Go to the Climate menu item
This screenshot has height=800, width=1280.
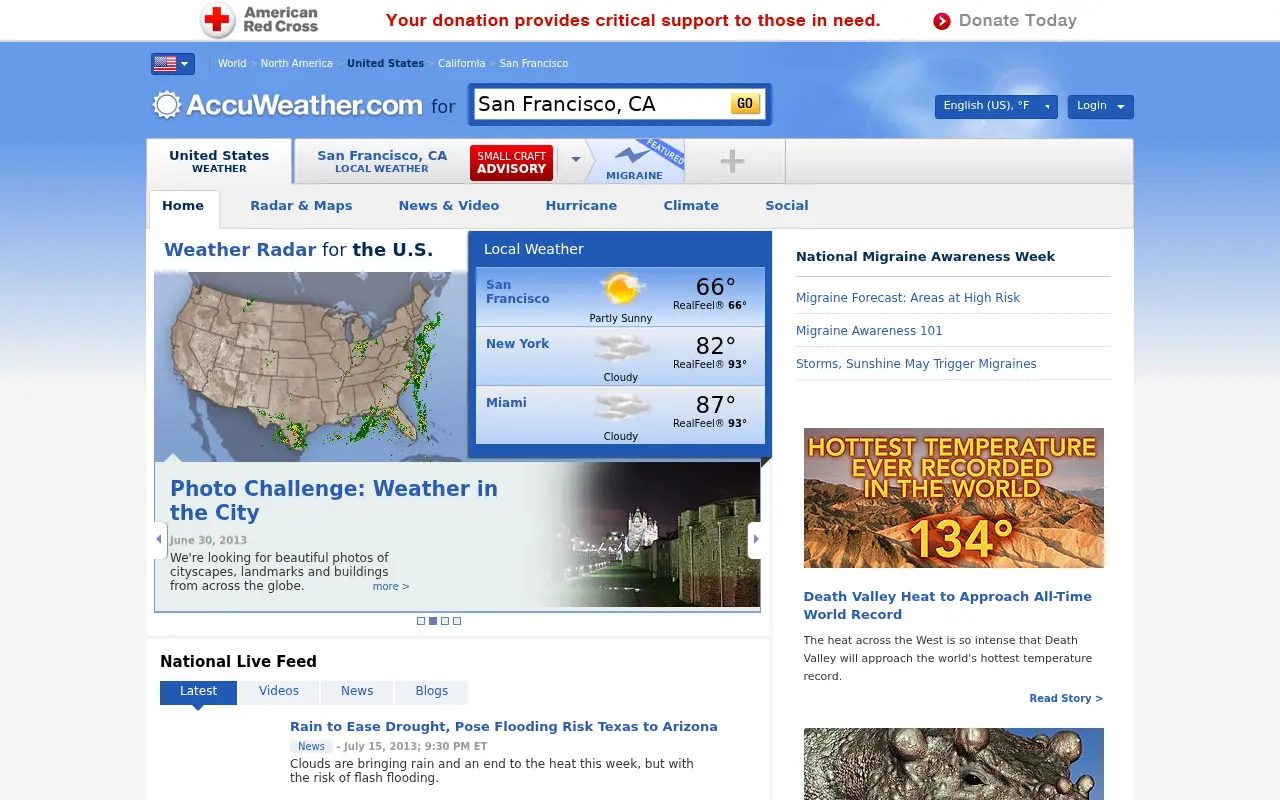coord(691,206)
